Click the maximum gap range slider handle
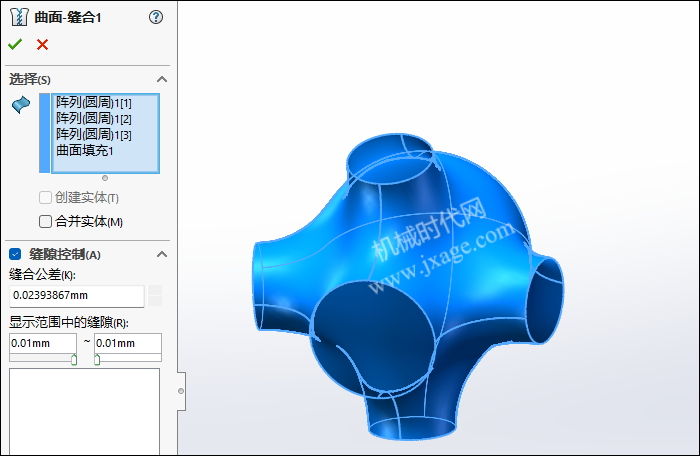700x456 pixels. (97, 359)
